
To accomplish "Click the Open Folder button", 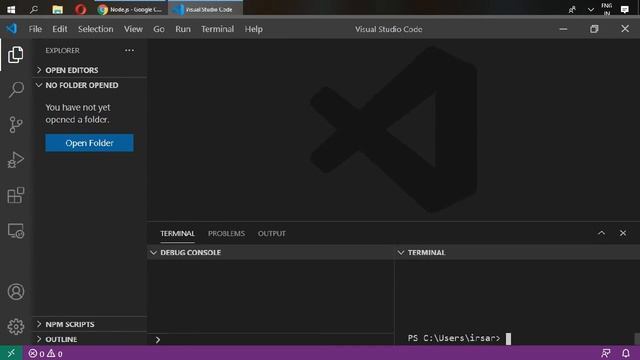I will coord(89,143).
